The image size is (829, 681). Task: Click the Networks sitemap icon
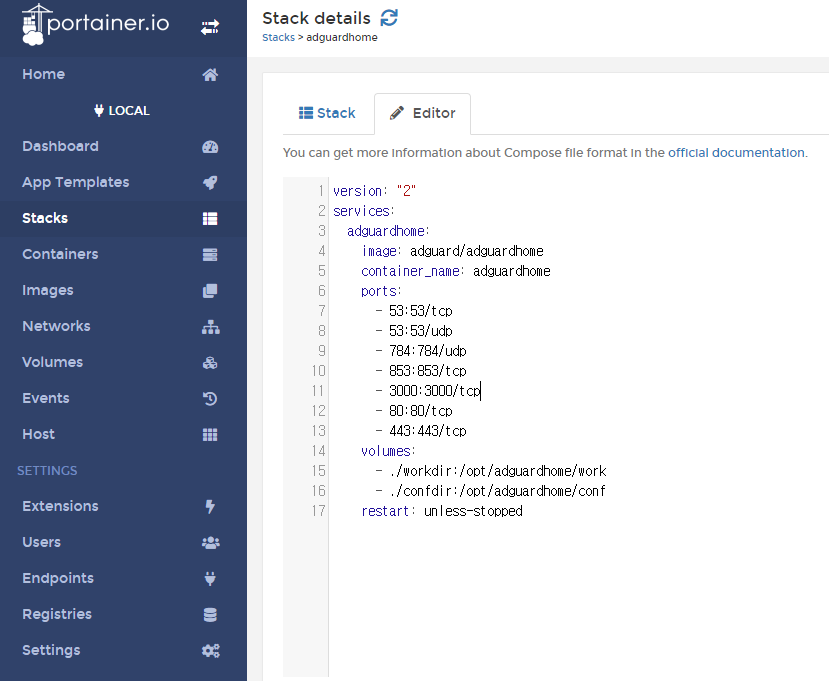coord(210,327)
